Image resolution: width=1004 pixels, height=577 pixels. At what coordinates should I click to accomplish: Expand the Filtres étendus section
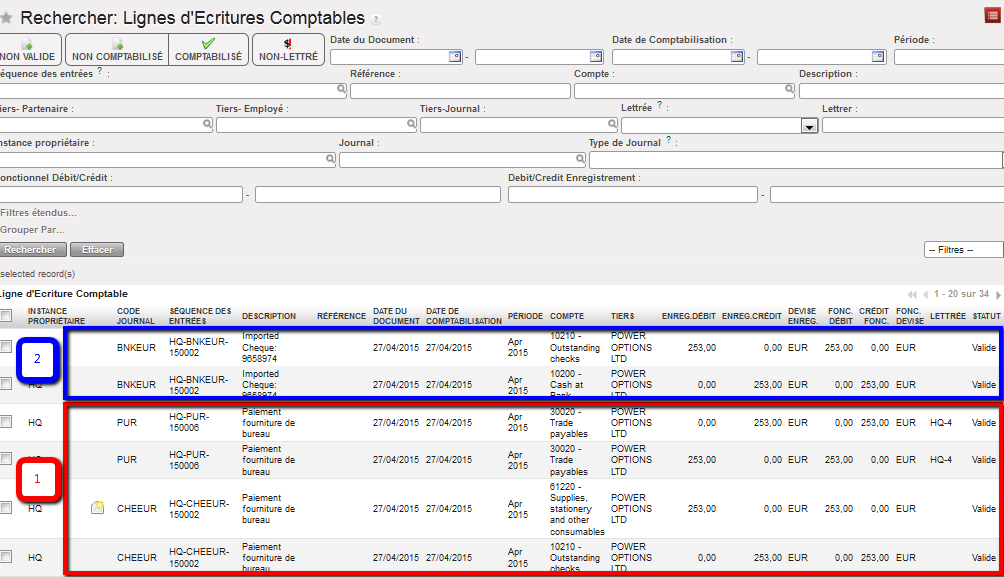point(38,212)
